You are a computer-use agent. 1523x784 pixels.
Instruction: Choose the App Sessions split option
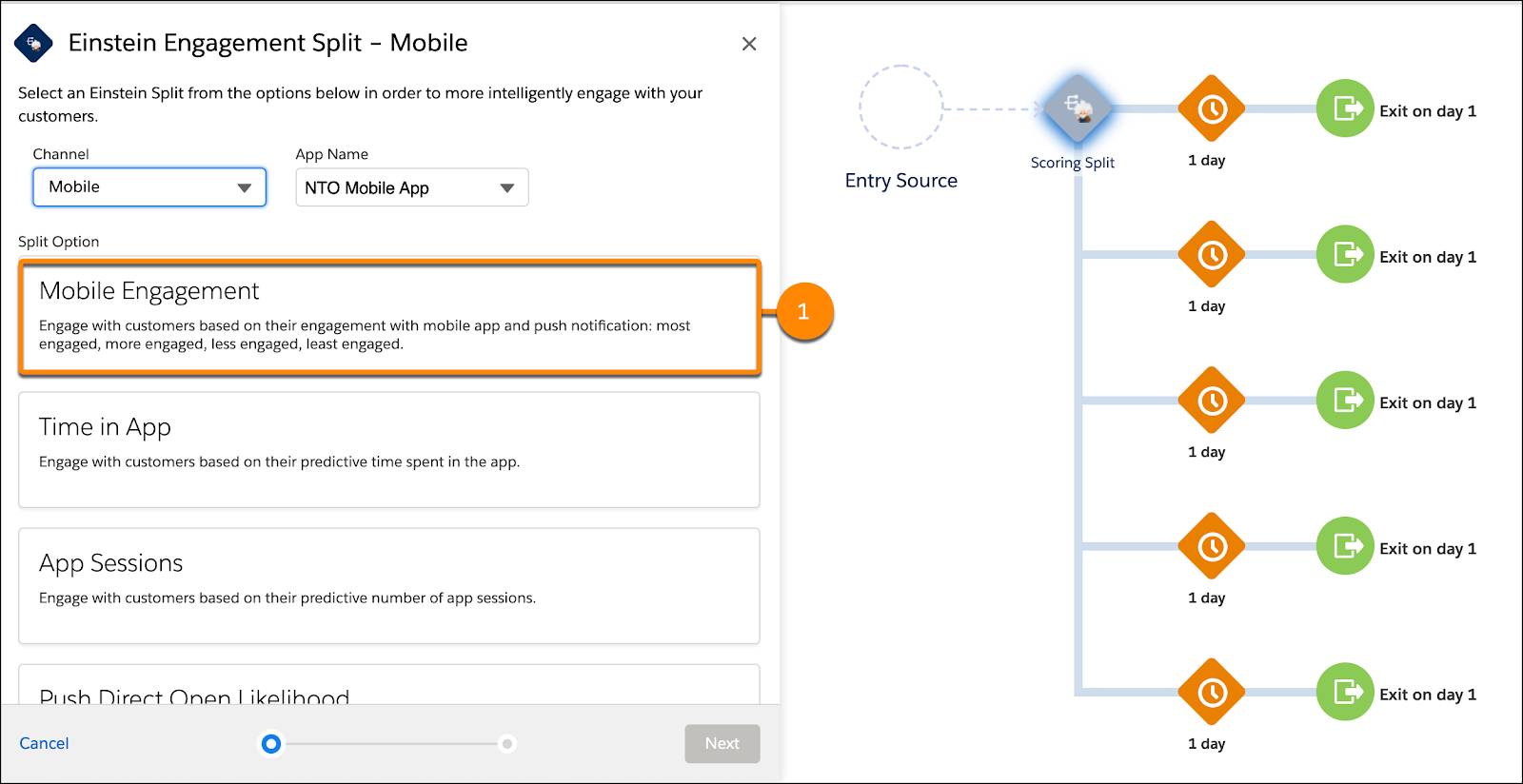389,586
